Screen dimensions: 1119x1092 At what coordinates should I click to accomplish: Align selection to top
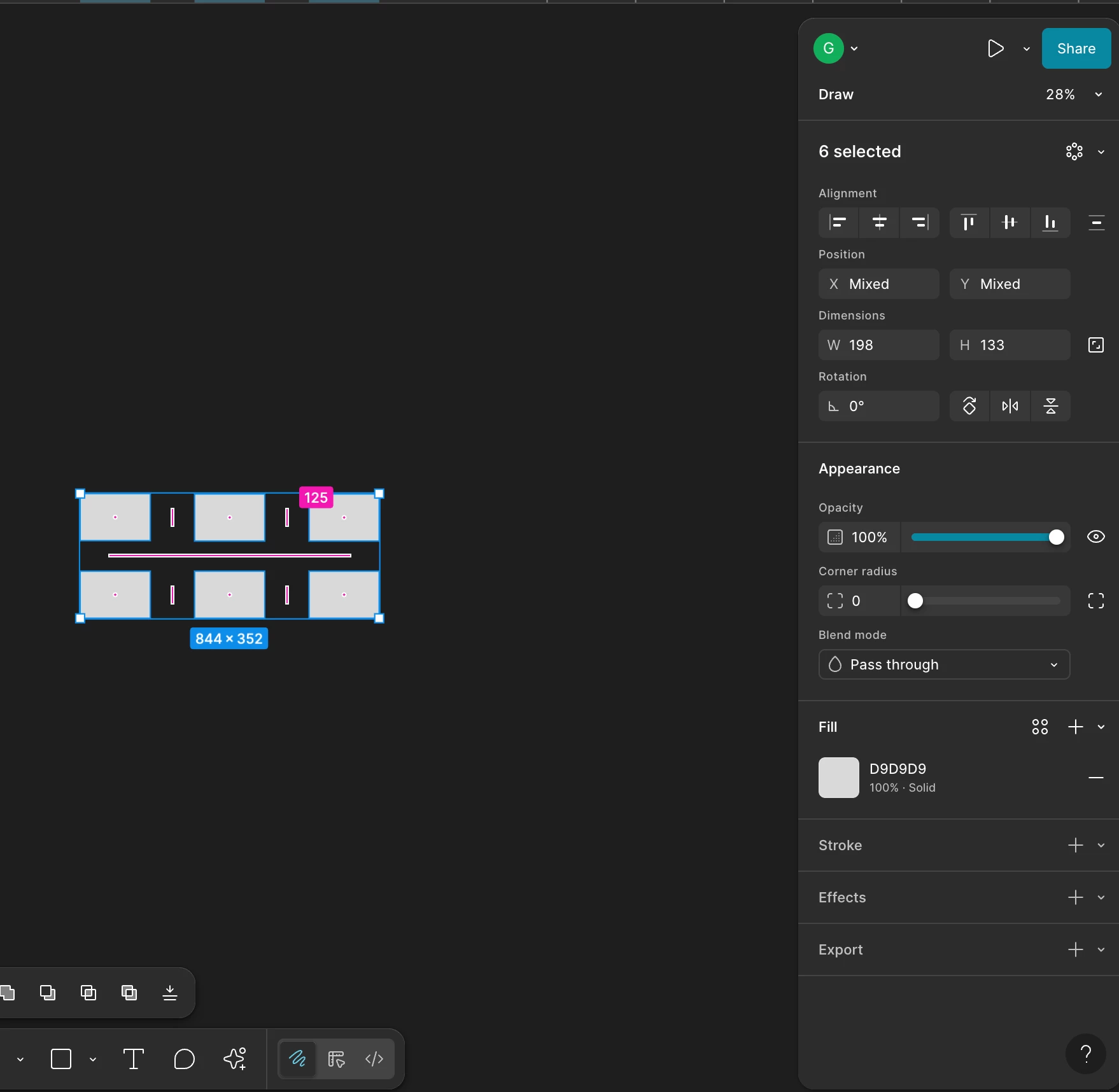(x=969, y=222)
